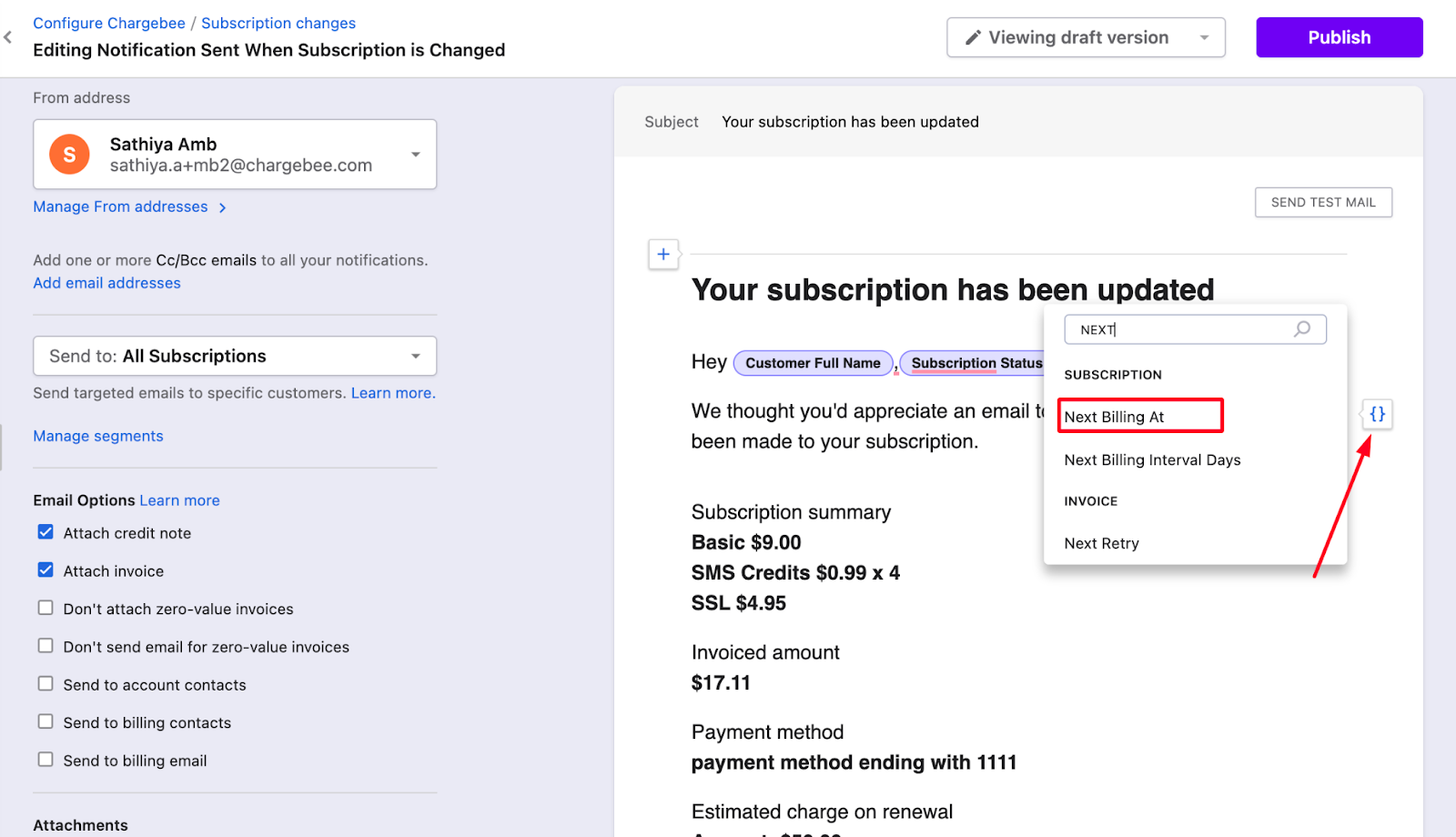The width and height of the screenshot is (1456, 837).
Task: Click Add email addresses
Action: coord(106,282)
